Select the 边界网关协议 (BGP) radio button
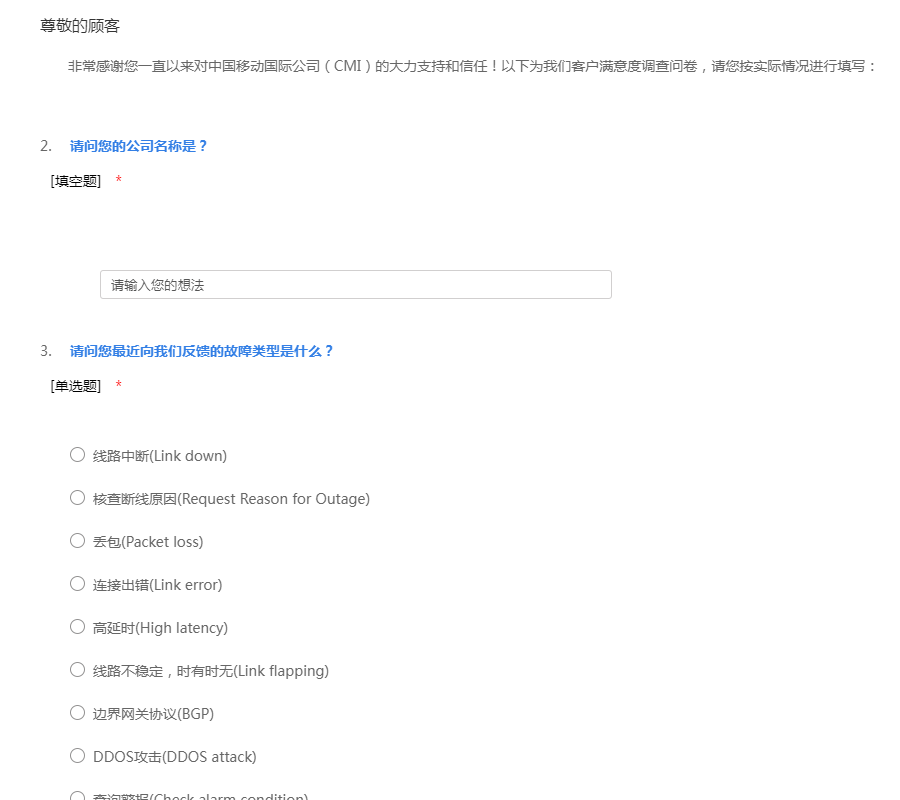The image size is (900, 800). click(77, 713)
